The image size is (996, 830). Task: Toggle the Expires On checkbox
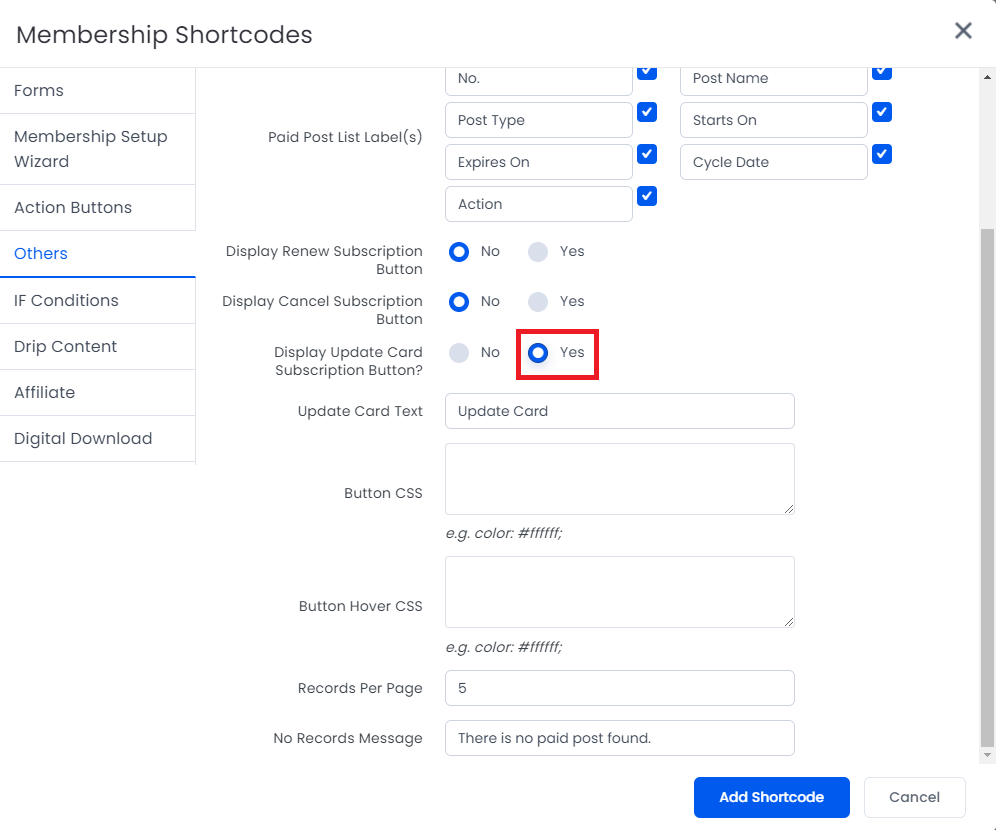tap(647, 154)
